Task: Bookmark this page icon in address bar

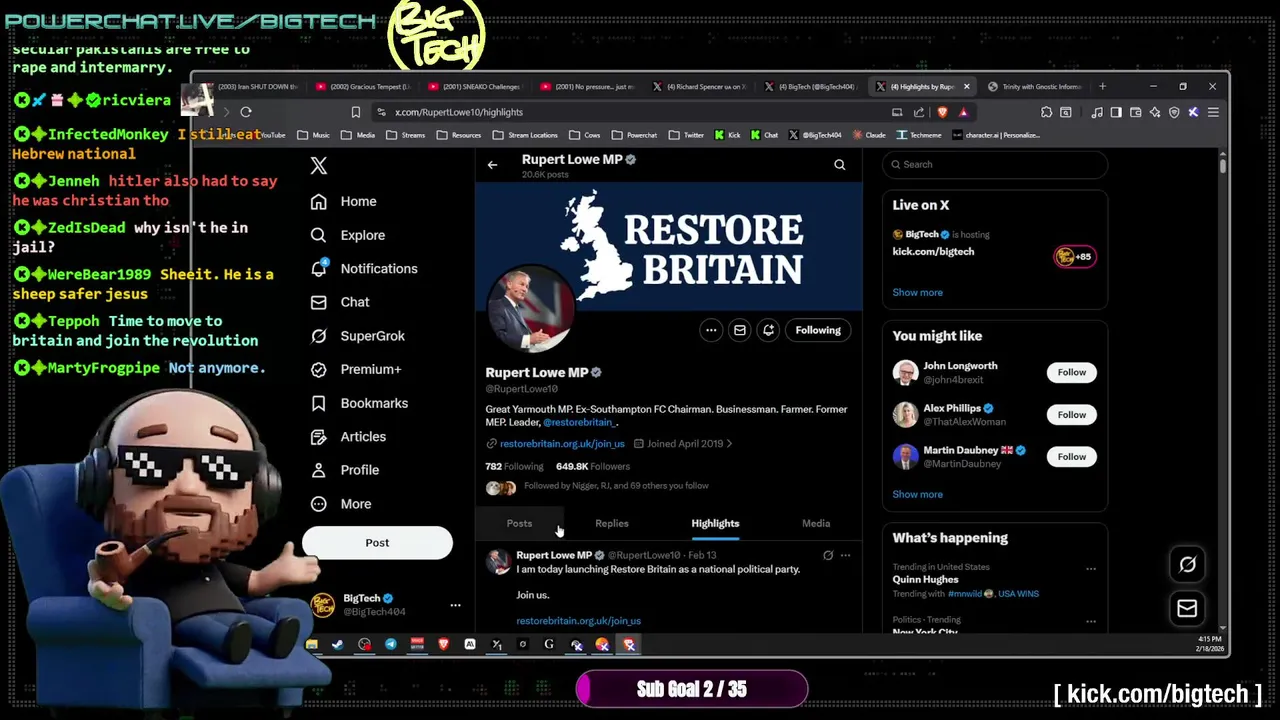Action: coord(355,113)
